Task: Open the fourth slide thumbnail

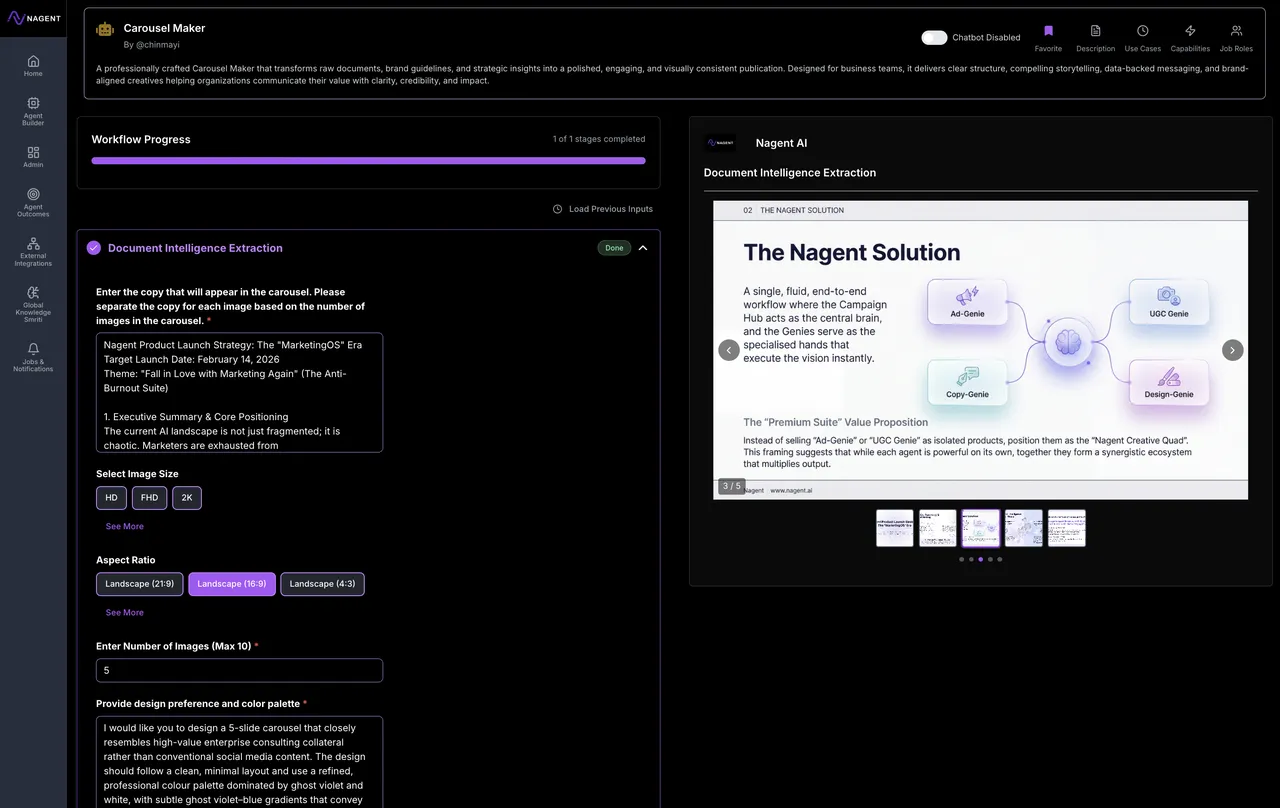Action: [x=1024, y=528]
